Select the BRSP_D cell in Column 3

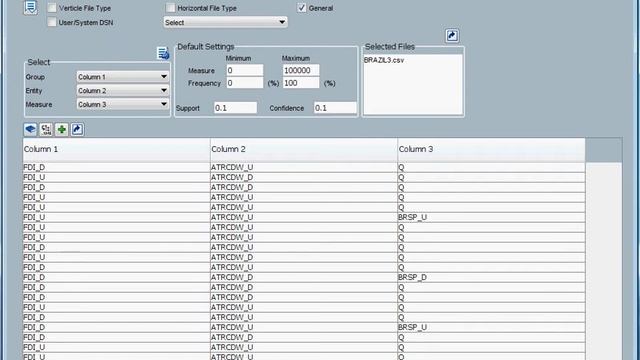point(491,278)
